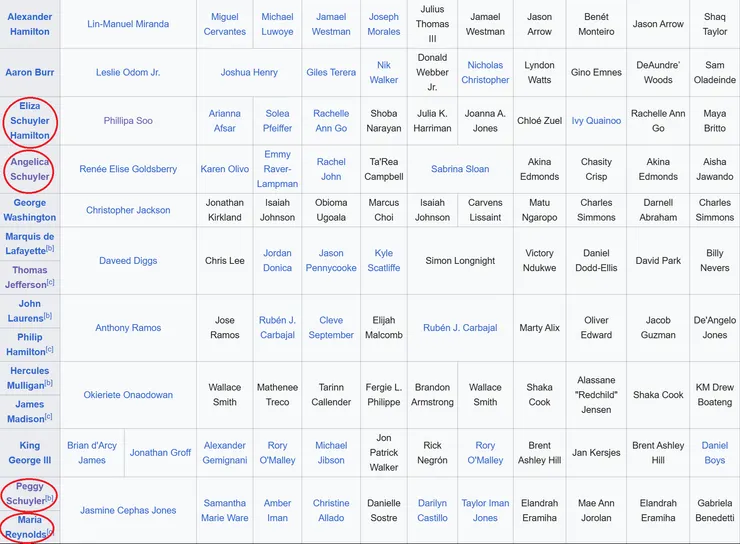
Task: Follow the Emmy Raver-Lampman link
Action: click(x=277, y=169)
